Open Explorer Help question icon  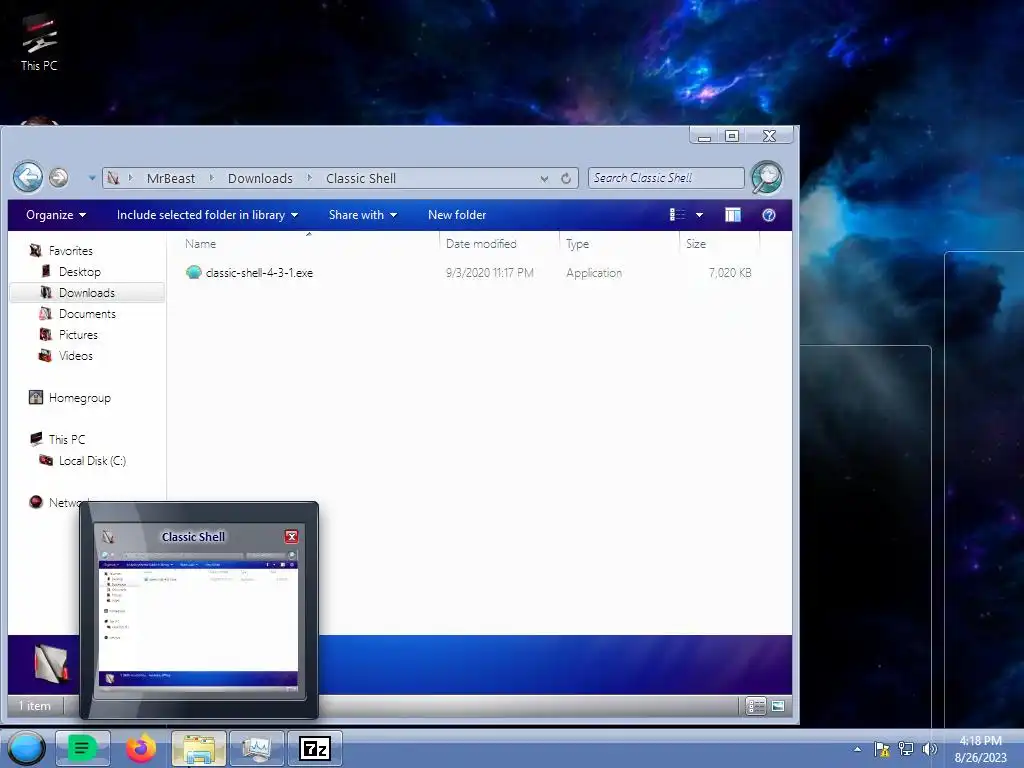(769, 215)
